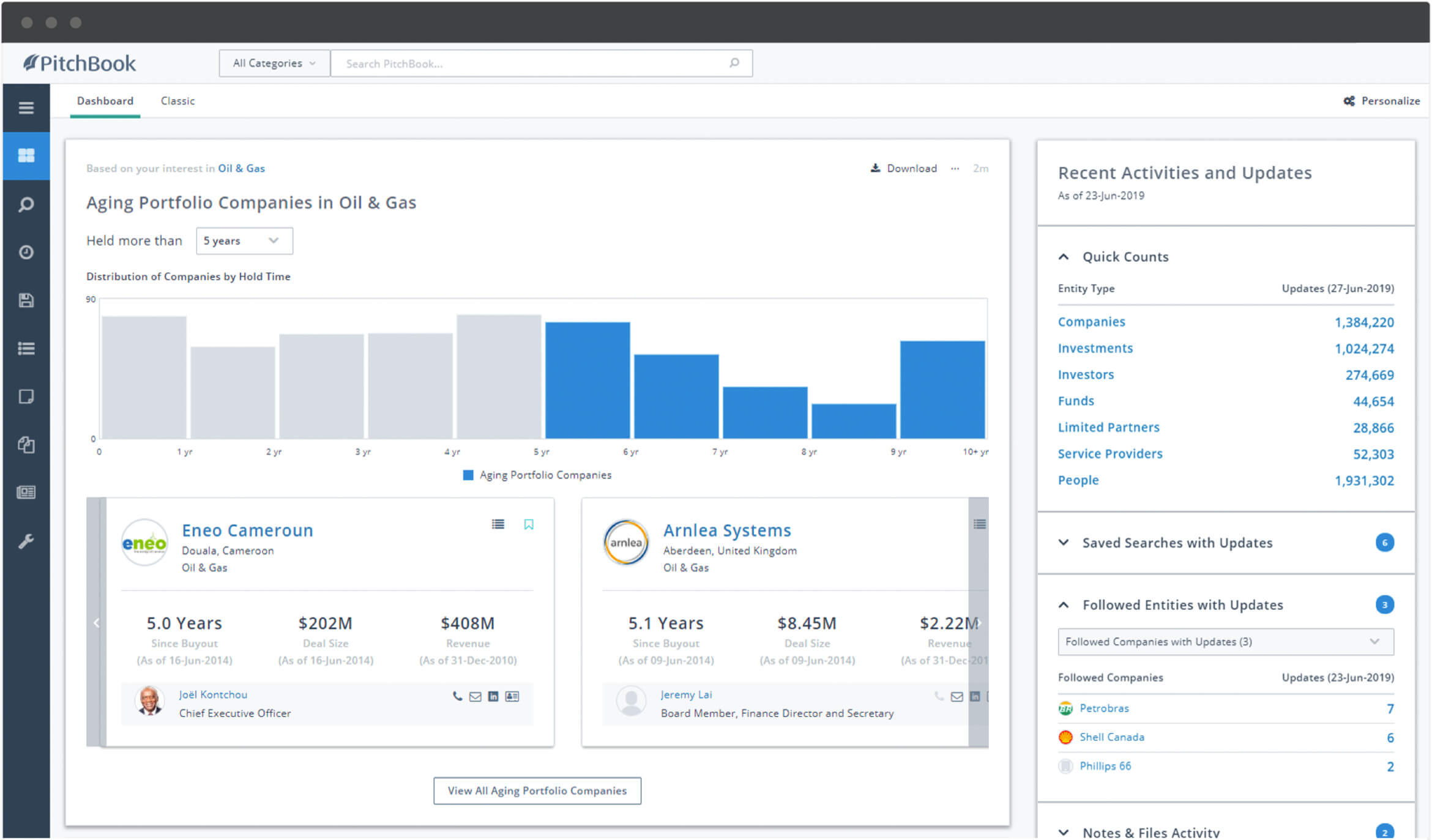Open the Service Providers quick count link

(x=1110, y=453)
